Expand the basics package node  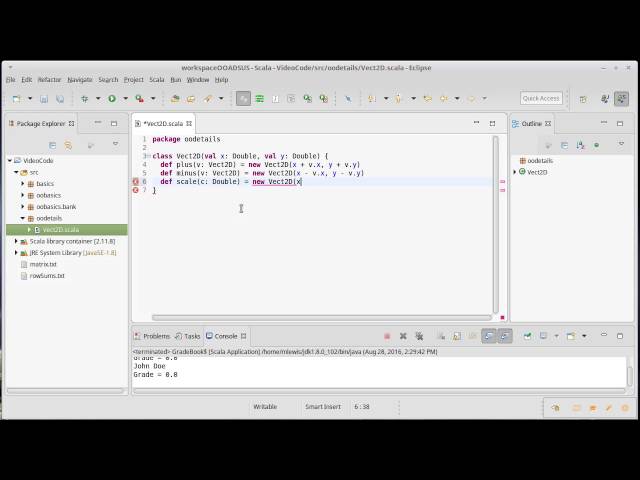pos(23,184)
